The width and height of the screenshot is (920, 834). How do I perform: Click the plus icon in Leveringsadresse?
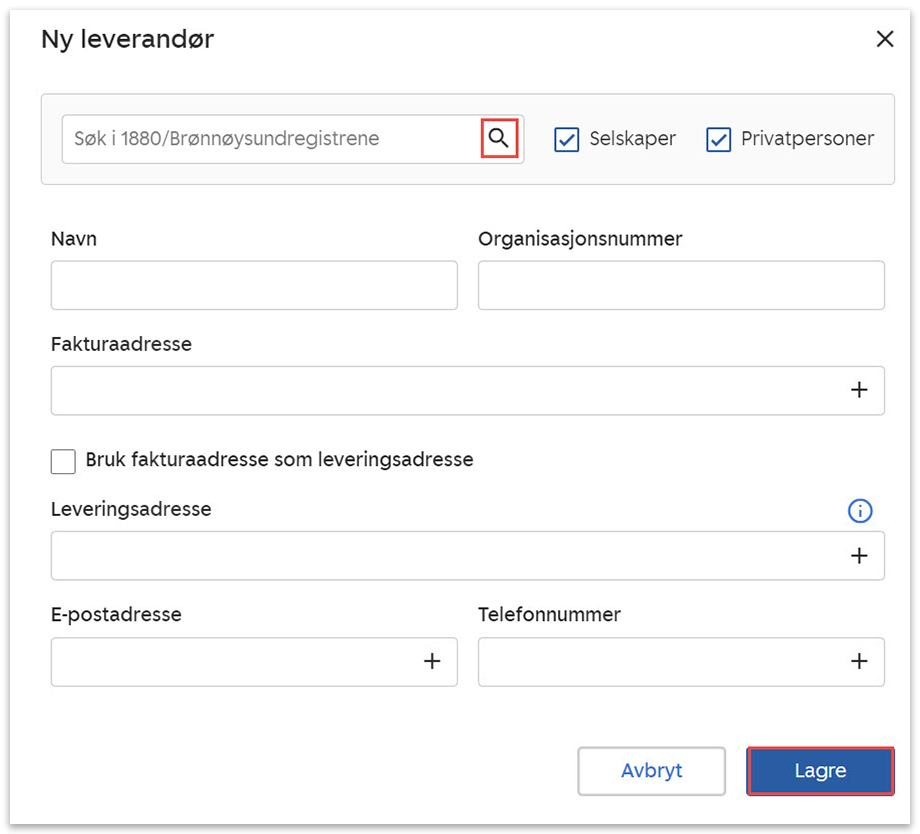tap(858, 556)
